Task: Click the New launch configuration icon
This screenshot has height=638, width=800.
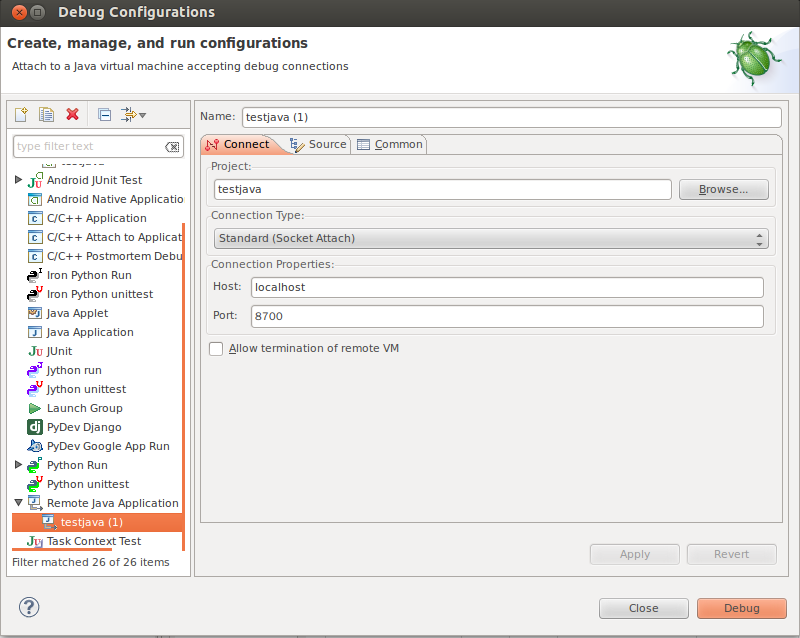Action: coord(21,115)
